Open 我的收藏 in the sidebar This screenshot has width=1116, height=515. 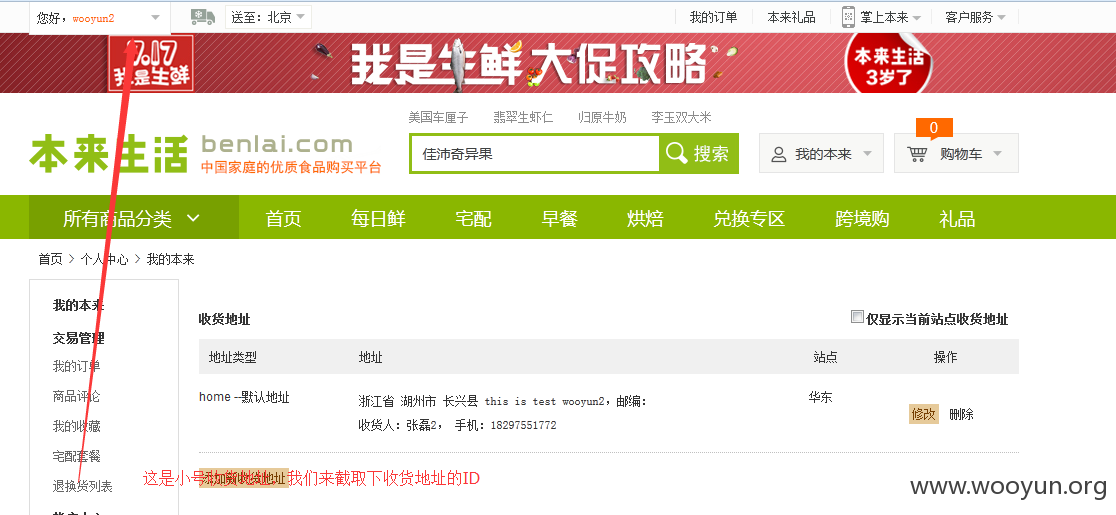click(77, 426)
